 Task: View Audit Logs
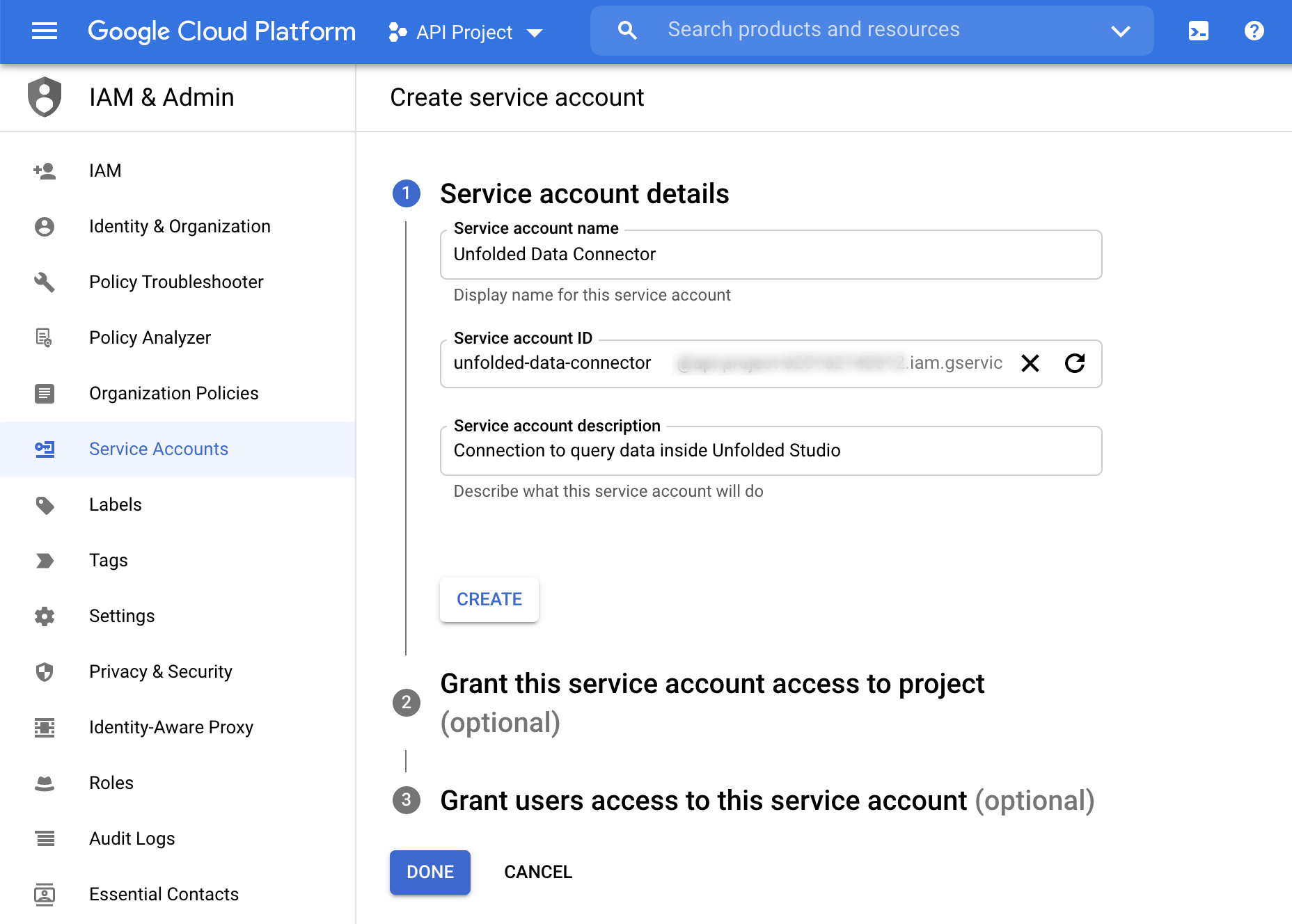point(178,838)
